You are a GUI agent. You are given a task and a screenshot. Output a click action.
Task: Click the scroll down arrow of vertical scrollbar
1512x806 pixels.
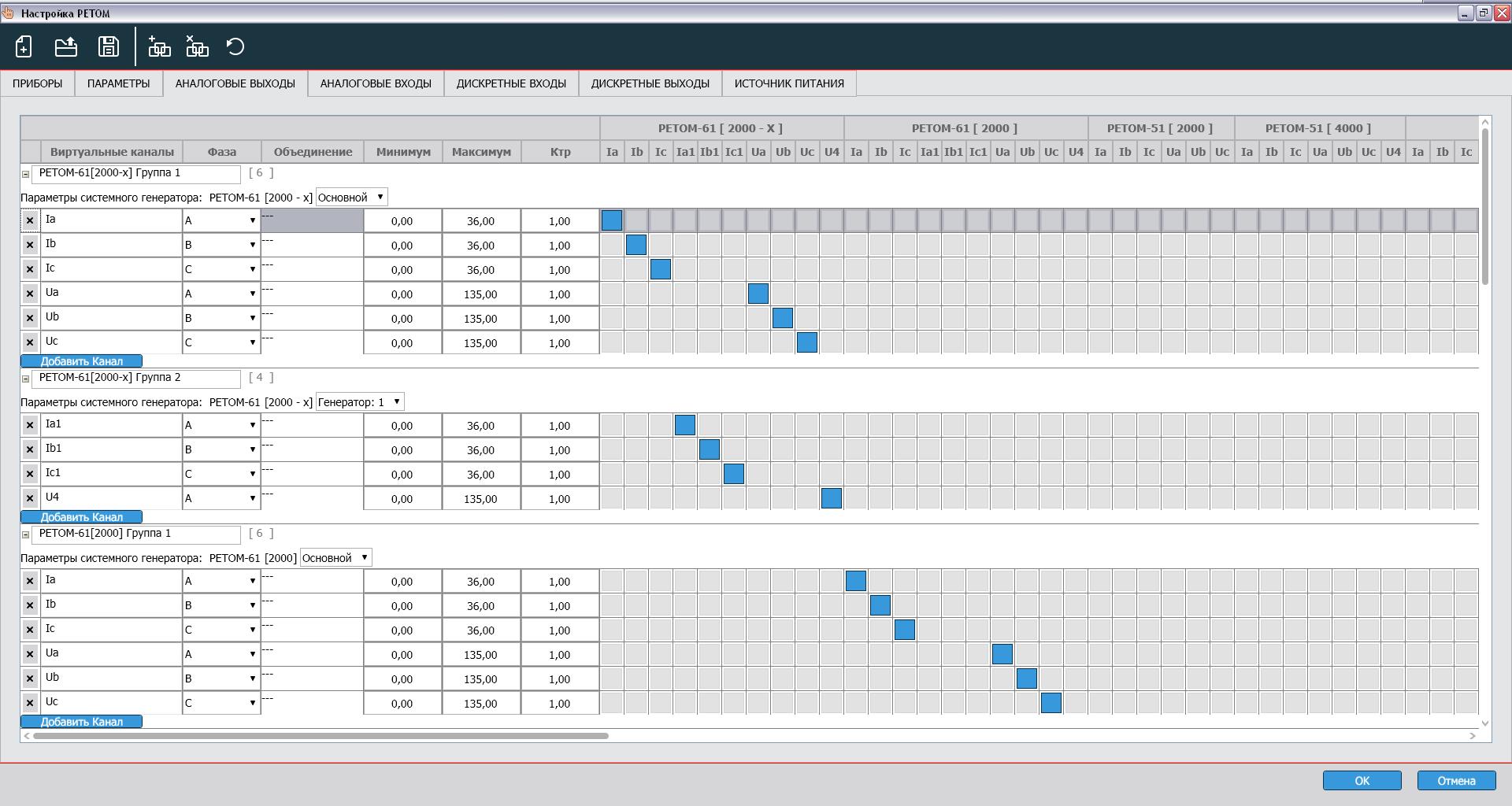click(1485, 723)
